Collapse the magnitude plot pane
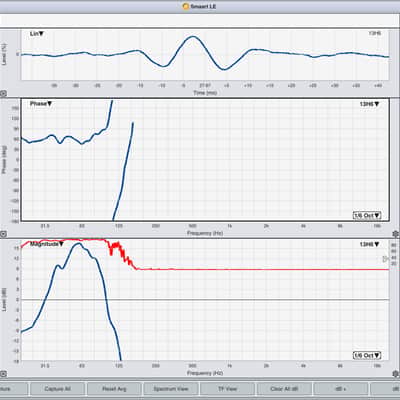Screen dimensions: 400x400 (3, 374)
